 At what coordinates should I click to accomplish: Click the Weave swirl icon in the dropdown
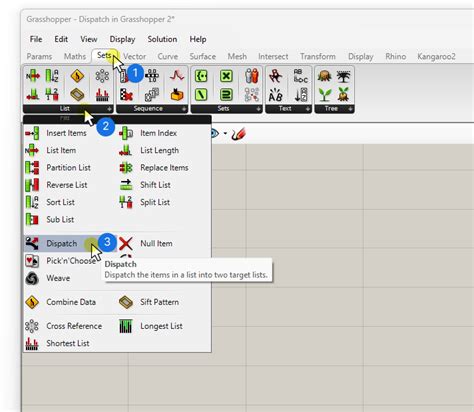coord(32,278)
